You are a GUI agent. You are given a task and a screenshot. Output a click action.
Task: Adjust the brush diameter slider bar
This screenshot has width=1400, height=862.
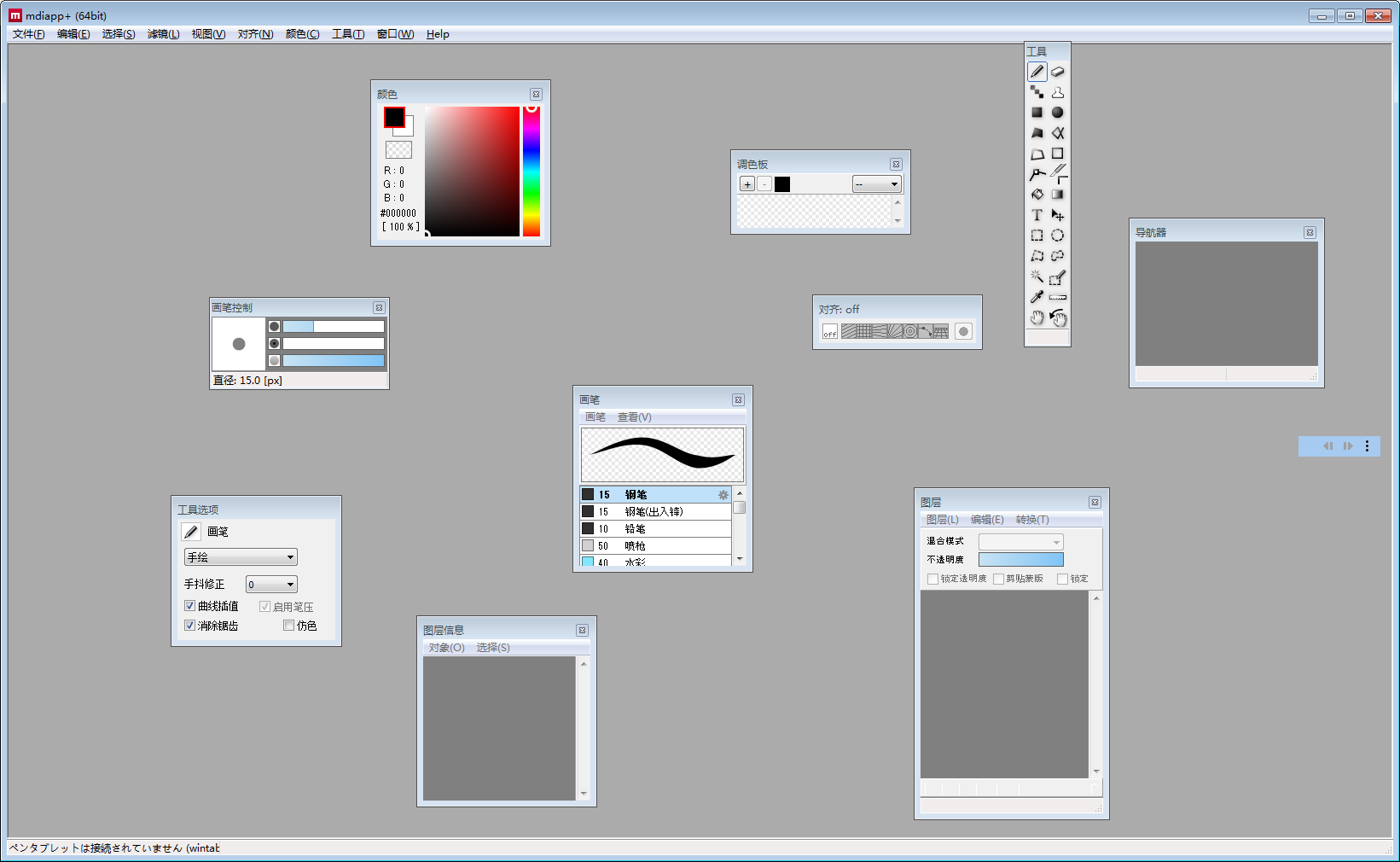click(334, 326)
